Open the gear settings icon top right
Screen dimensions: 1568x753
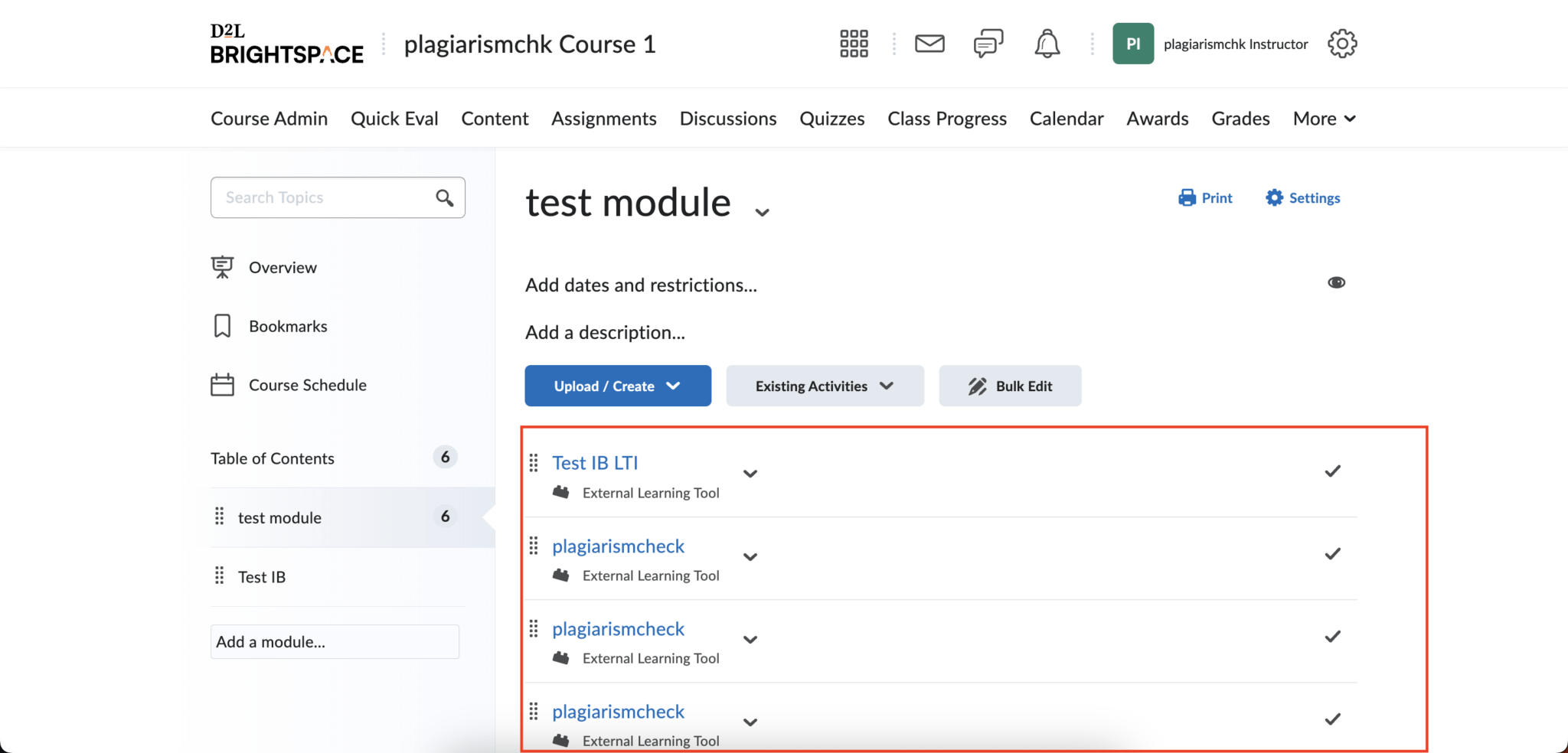pyautogui.click(x=1341, y=44)
